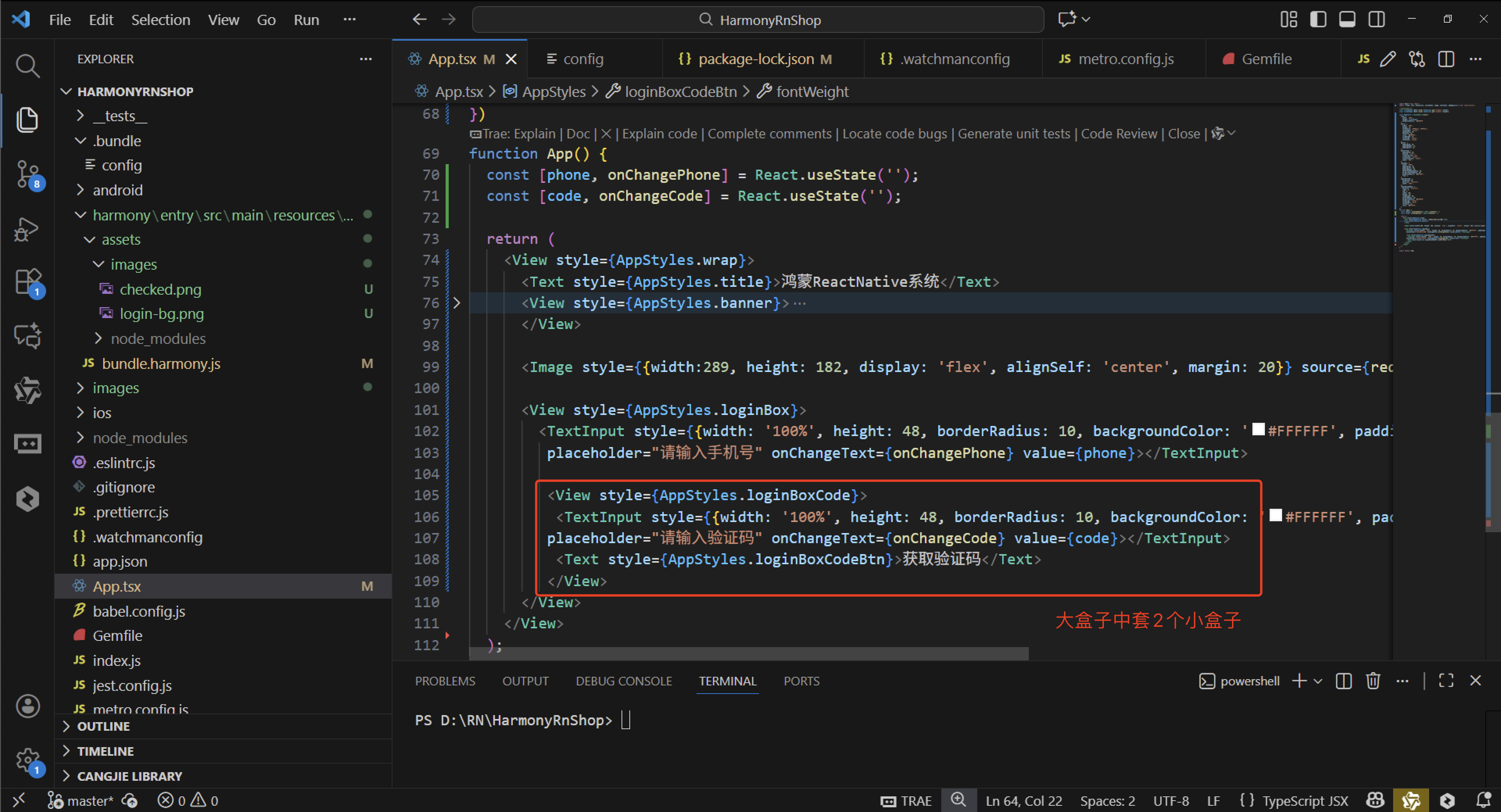Toggle the bottom panel visibility

[x=1347, y=19]
